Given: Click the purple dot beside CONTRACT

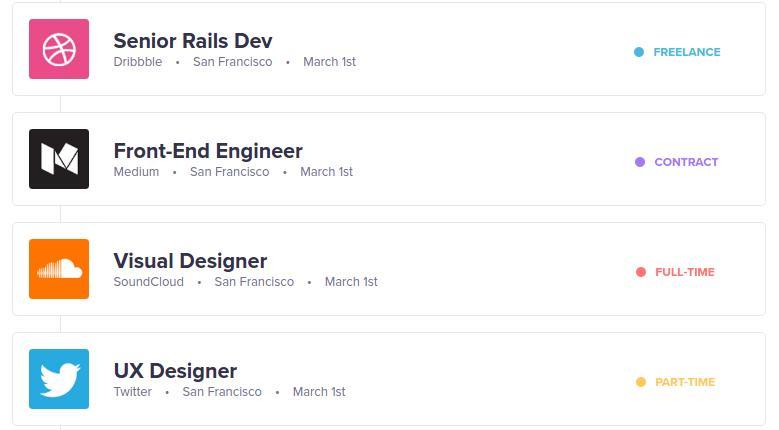Looking at the screenshot, I should (x=640, y=162).
